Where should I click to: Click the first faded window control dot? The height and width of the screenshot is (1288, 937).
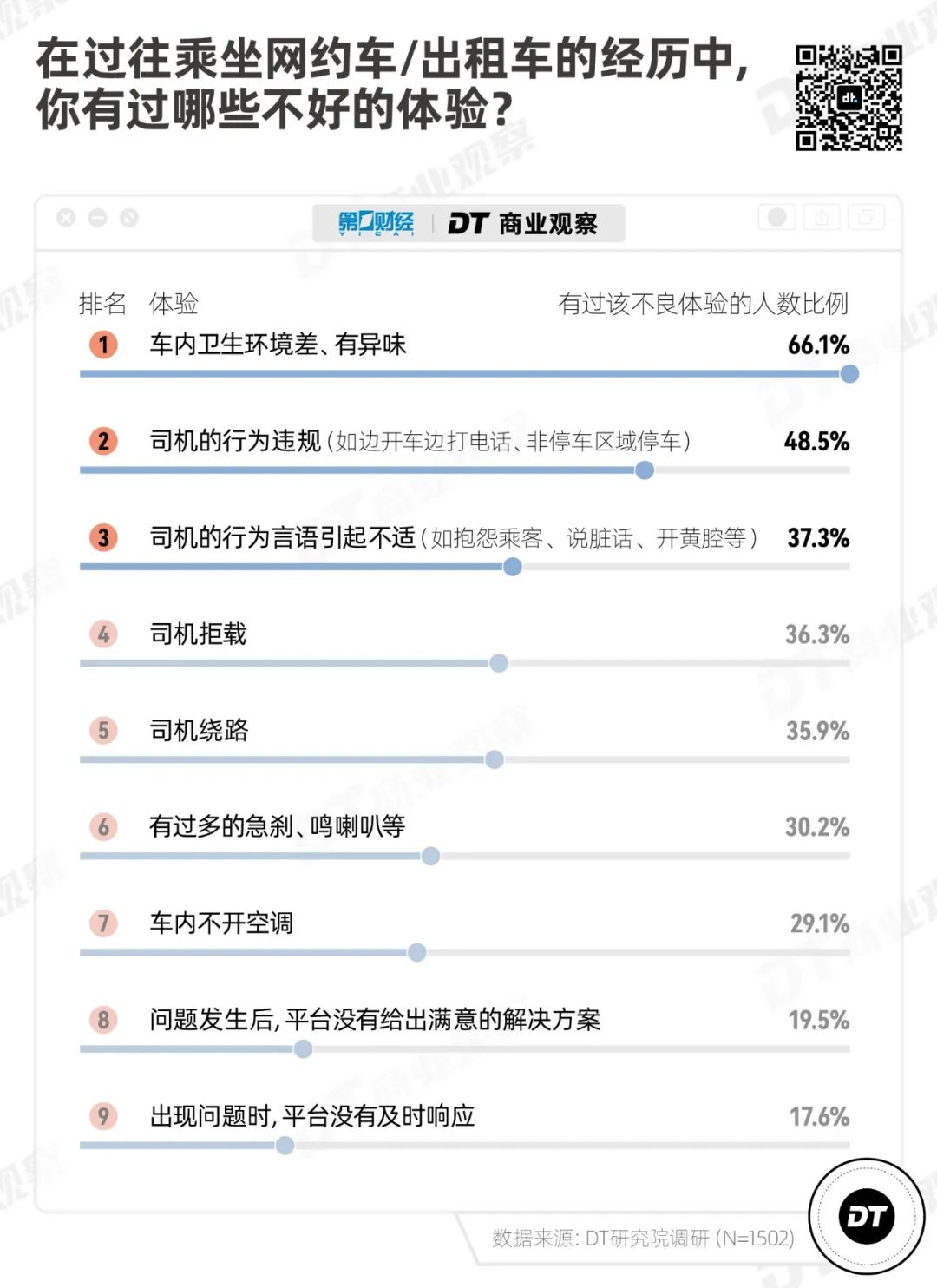[x=66, y=218]
